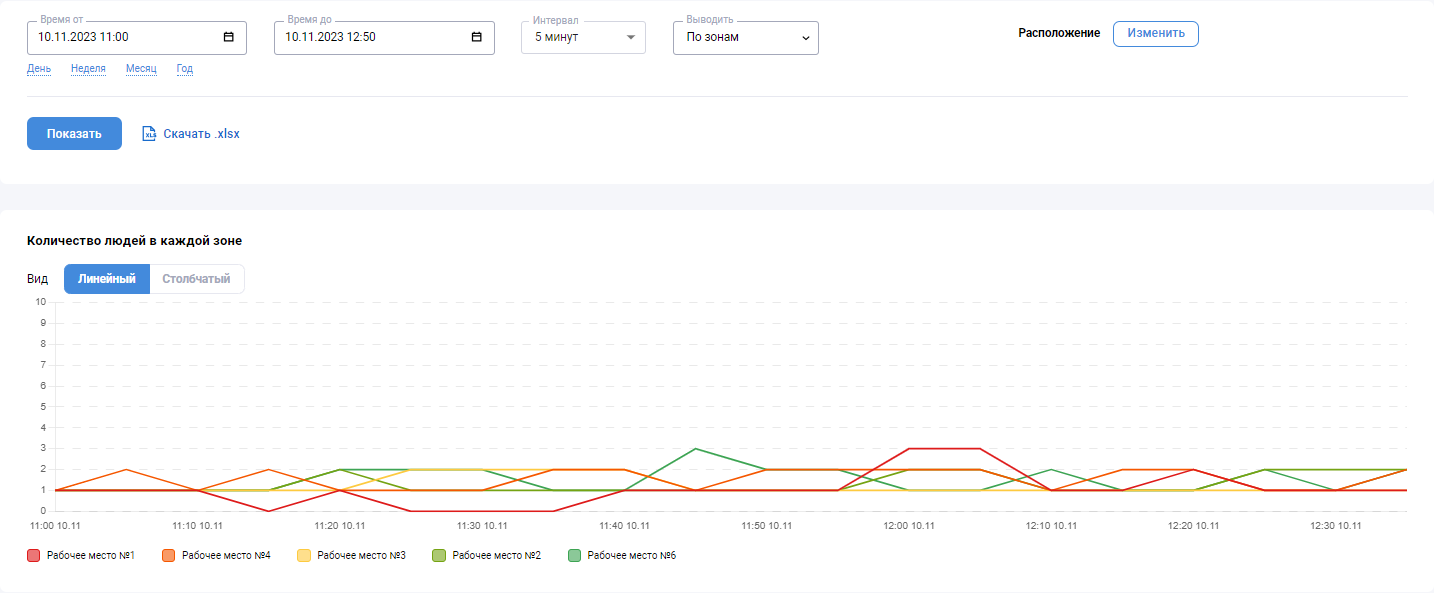
Task: Click the 11:10 10.11 axis label
Action: click(x=198, y=525)
